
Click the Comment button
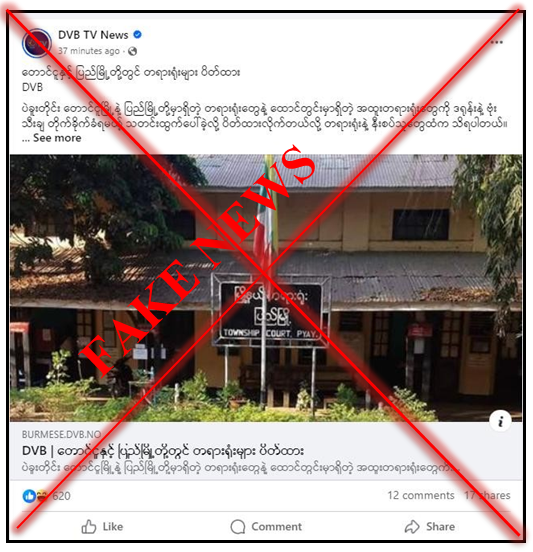[x=266, y=527]
